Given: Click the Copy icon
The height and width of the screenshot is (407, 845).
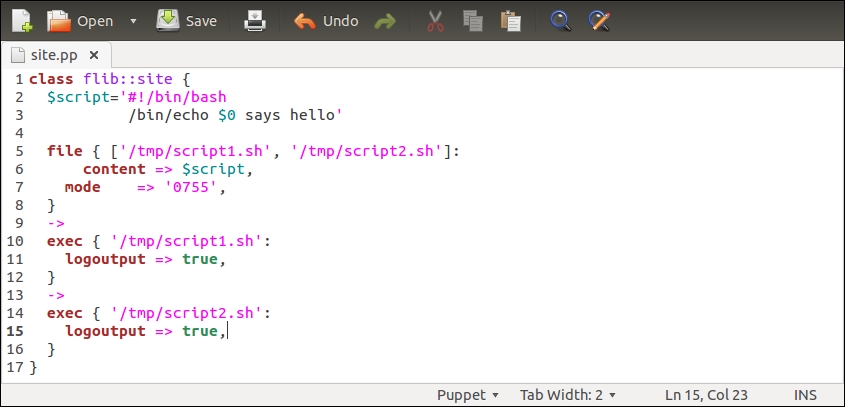Looking at the screenshot, I should [473, 21].
